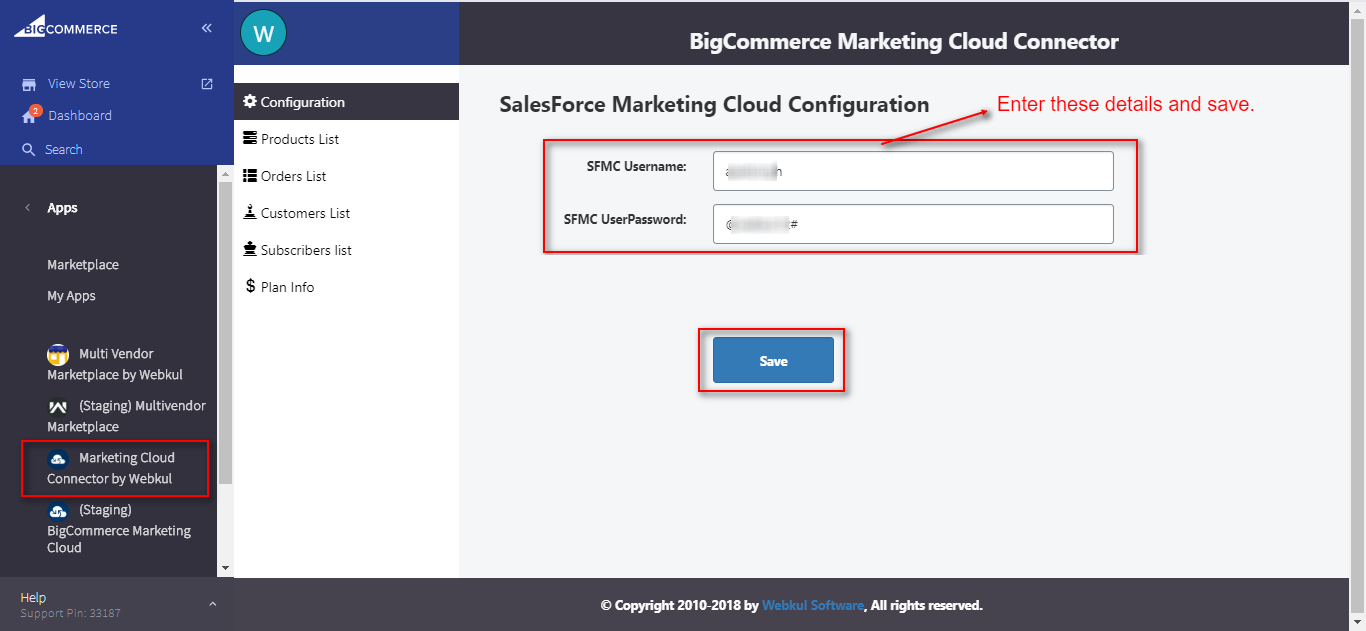Click the Staging Multivendor Marketplace app icon
Screen dimensions: 1366x631
[58, 407]
